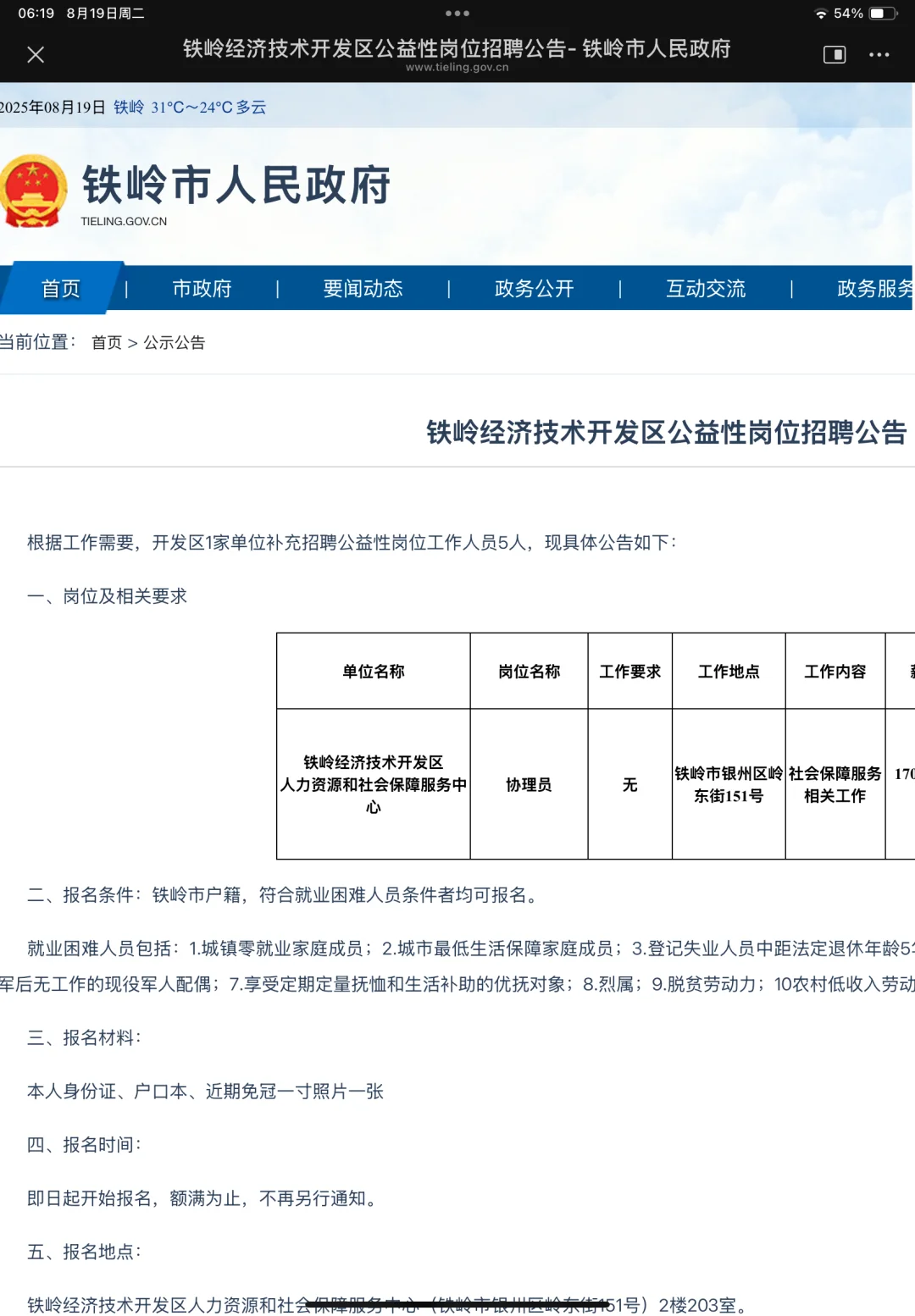Click the 31°C~24°C 多云 weather text

click(x=208, y=108)
